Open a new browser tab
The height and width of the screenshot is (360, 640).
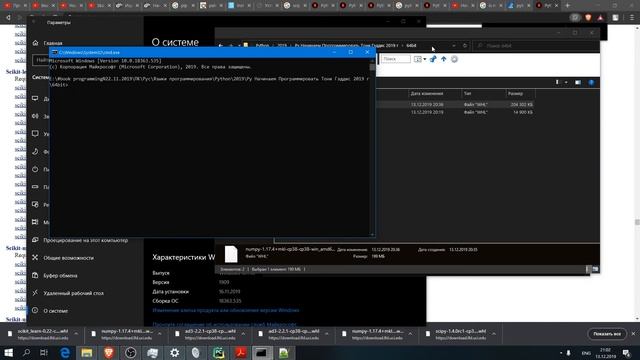tap(567, 5)
